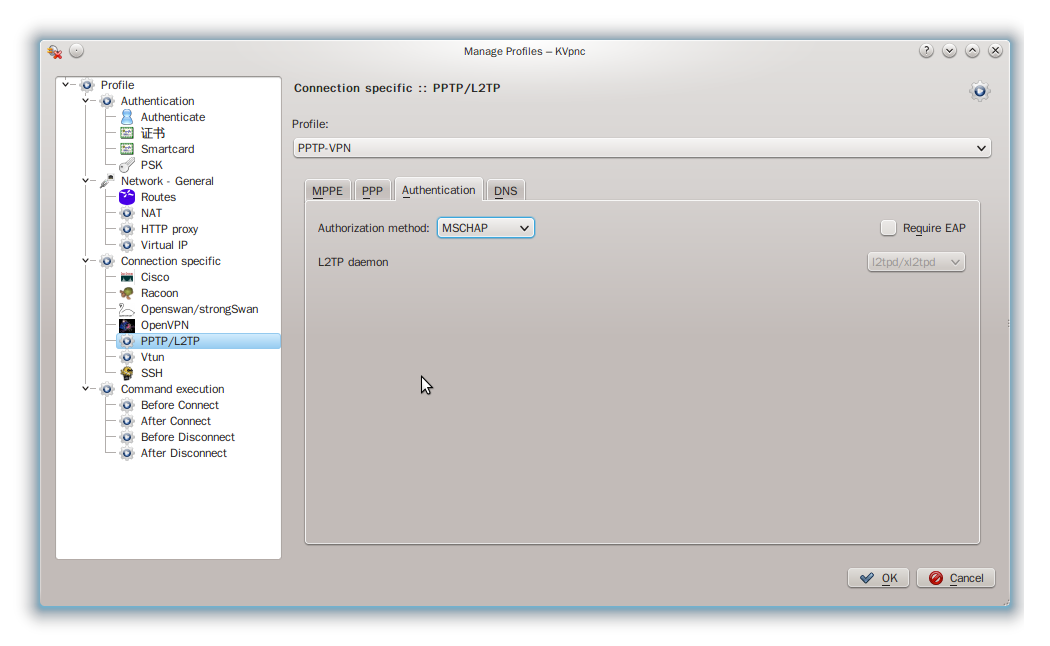This screenshot has height=646, width=1050.
Task: Collapse the Connection specific tree branch
Action: tap(86, 261)
